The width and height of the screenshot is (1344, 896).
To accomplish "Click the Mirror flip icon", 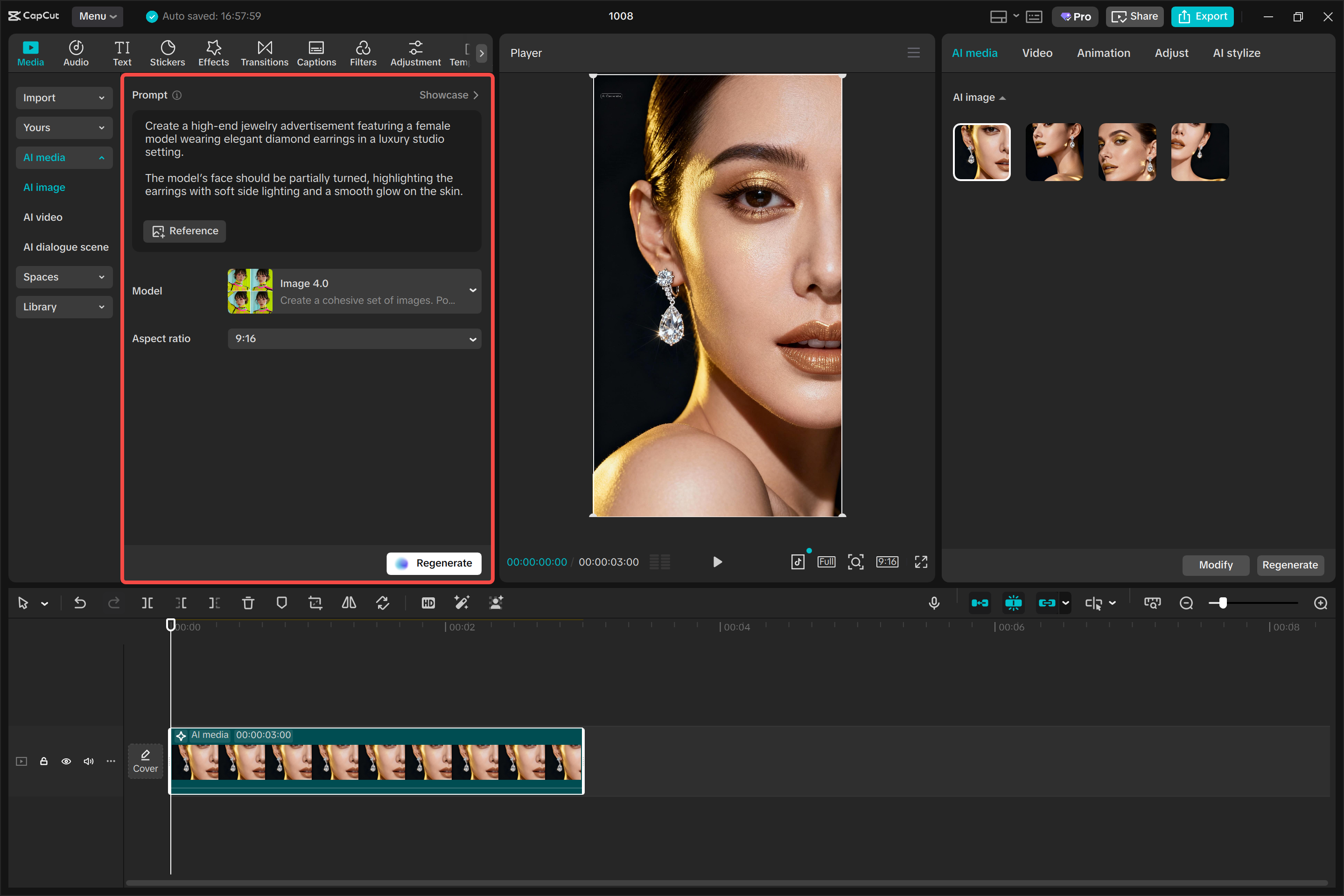I will 349,603.
